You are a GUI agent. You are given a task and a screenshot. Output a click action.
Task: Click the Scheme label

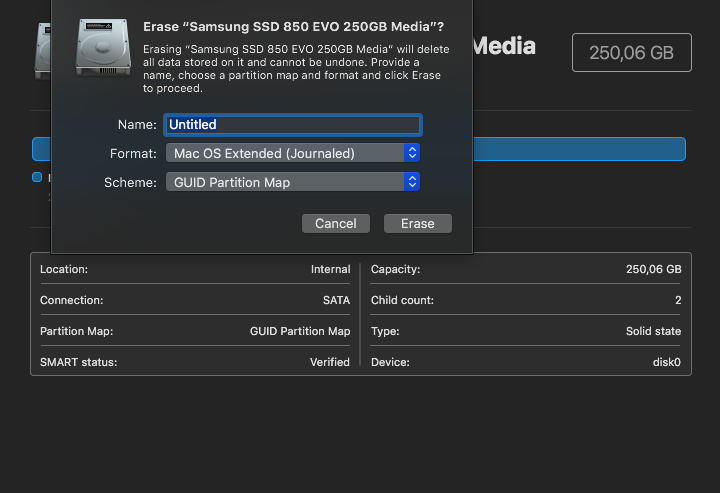(x=130, y=182)
